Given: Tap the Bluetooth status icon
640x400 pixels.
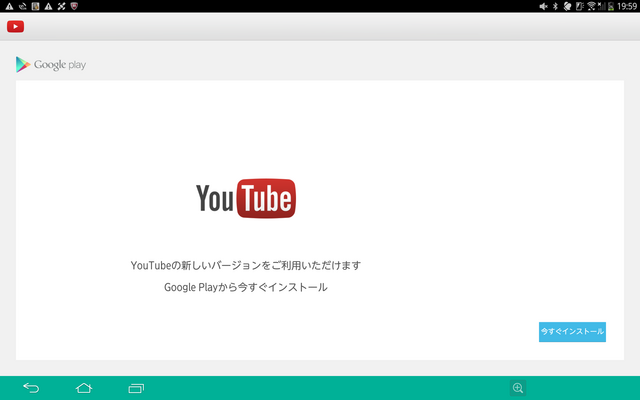Looking at the screenshot, I should [x=555, y=6].
